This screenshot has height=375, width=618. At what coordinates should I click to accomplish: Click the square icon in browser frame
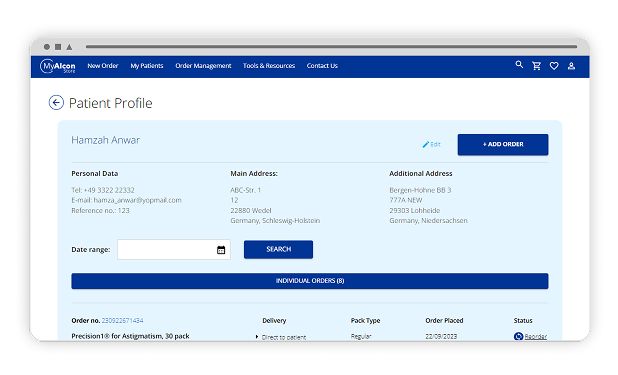[x=58, y=47]
